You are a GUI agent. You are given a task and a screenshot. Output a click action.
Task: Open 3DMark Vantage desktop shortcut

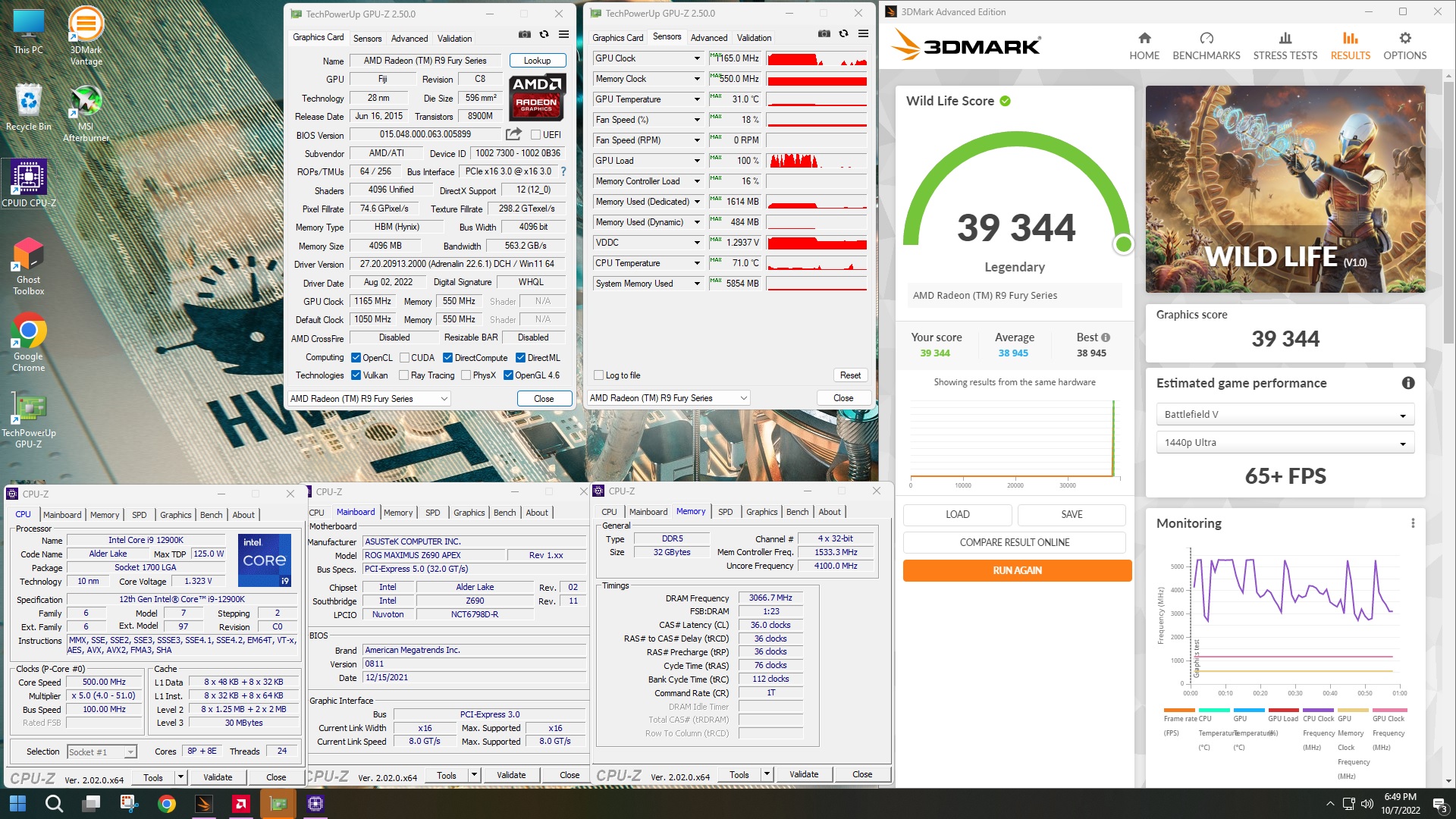point(86,36)
